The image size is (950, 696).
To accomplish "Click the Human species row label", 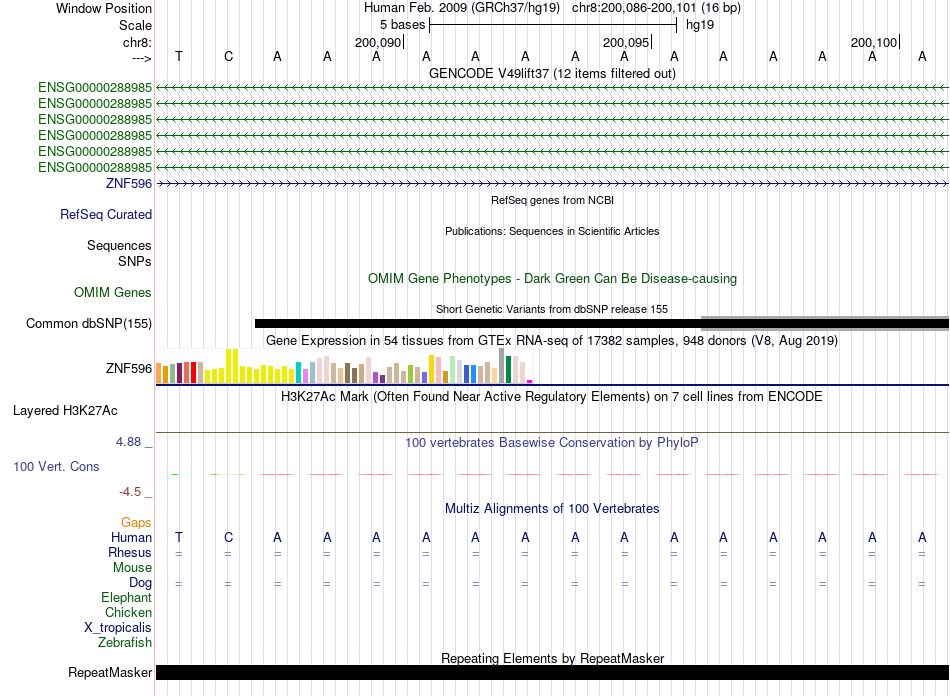I will 131,537.
